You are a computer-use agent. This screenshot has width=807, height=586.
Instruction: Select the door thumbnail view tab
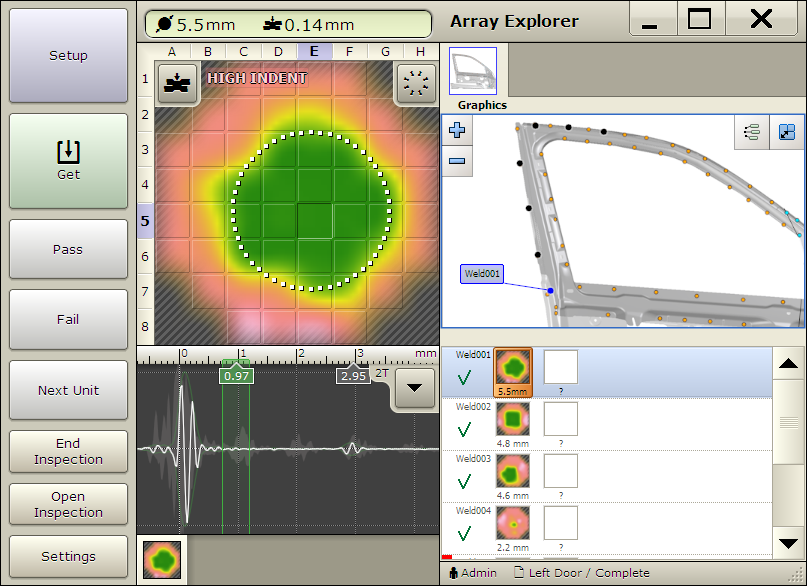474,70
